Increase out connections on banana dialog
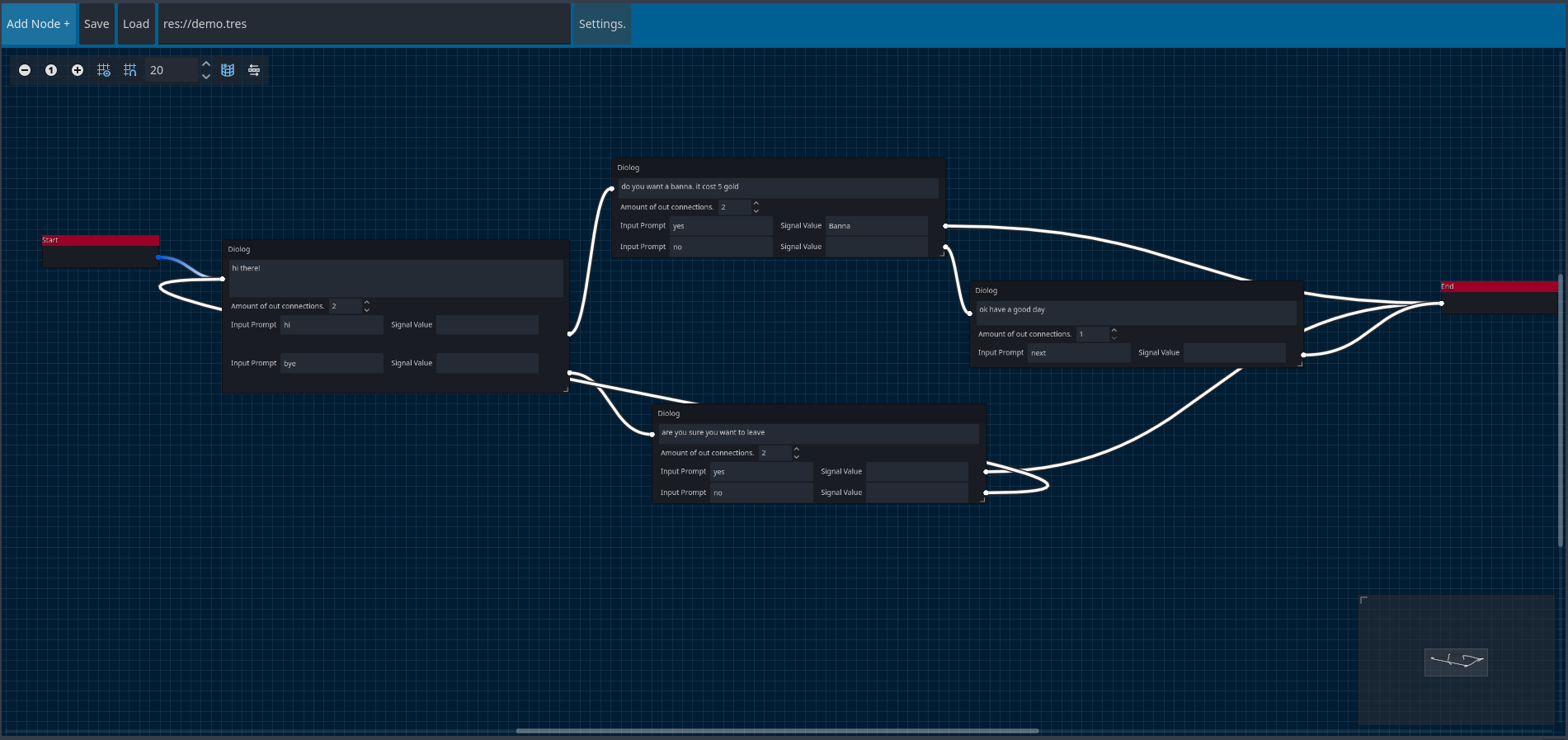The height and width of the screenshot is (740, 1568). click(x=756, y=203)
